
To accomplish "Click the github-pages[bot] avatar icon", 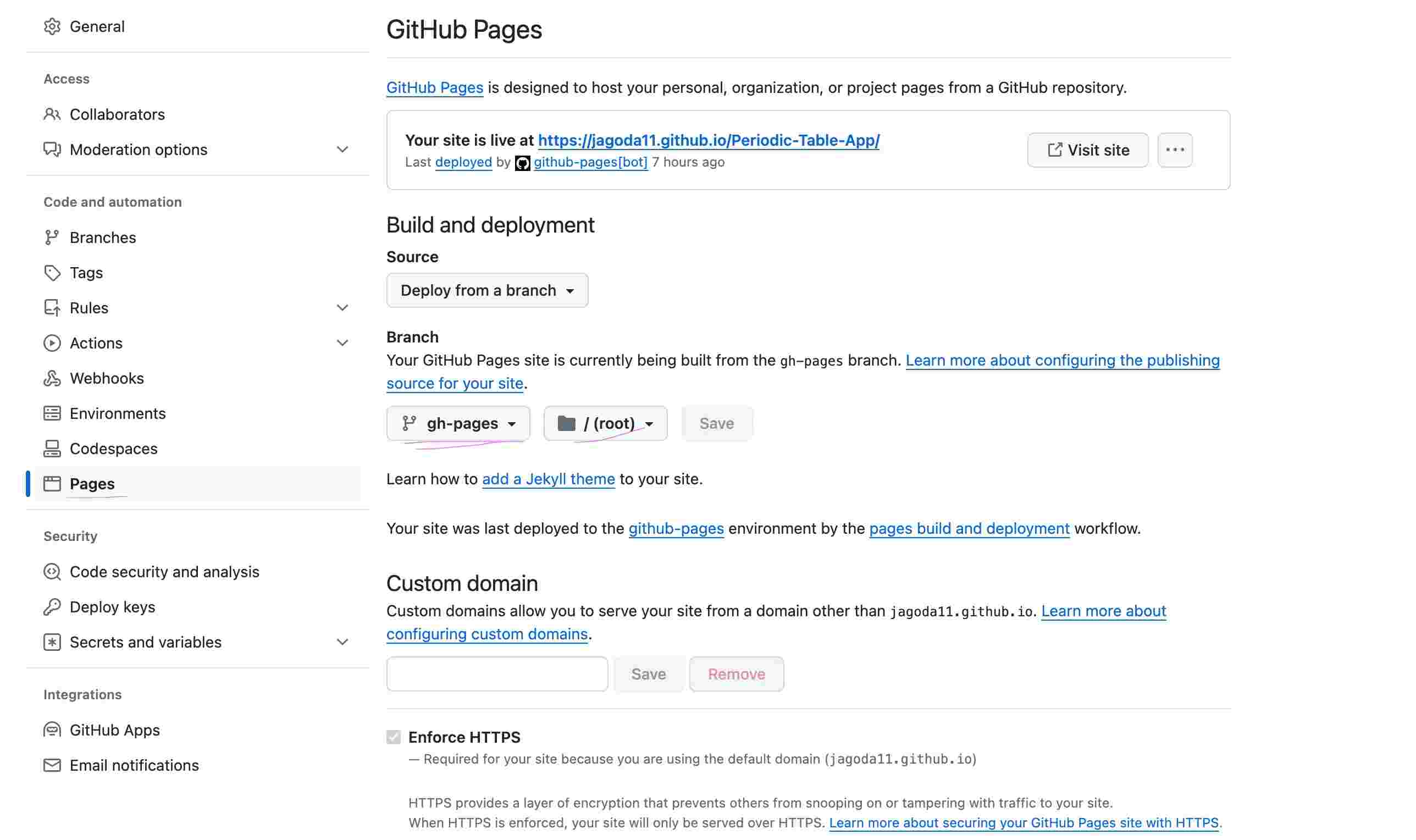I will pos(523,163).
